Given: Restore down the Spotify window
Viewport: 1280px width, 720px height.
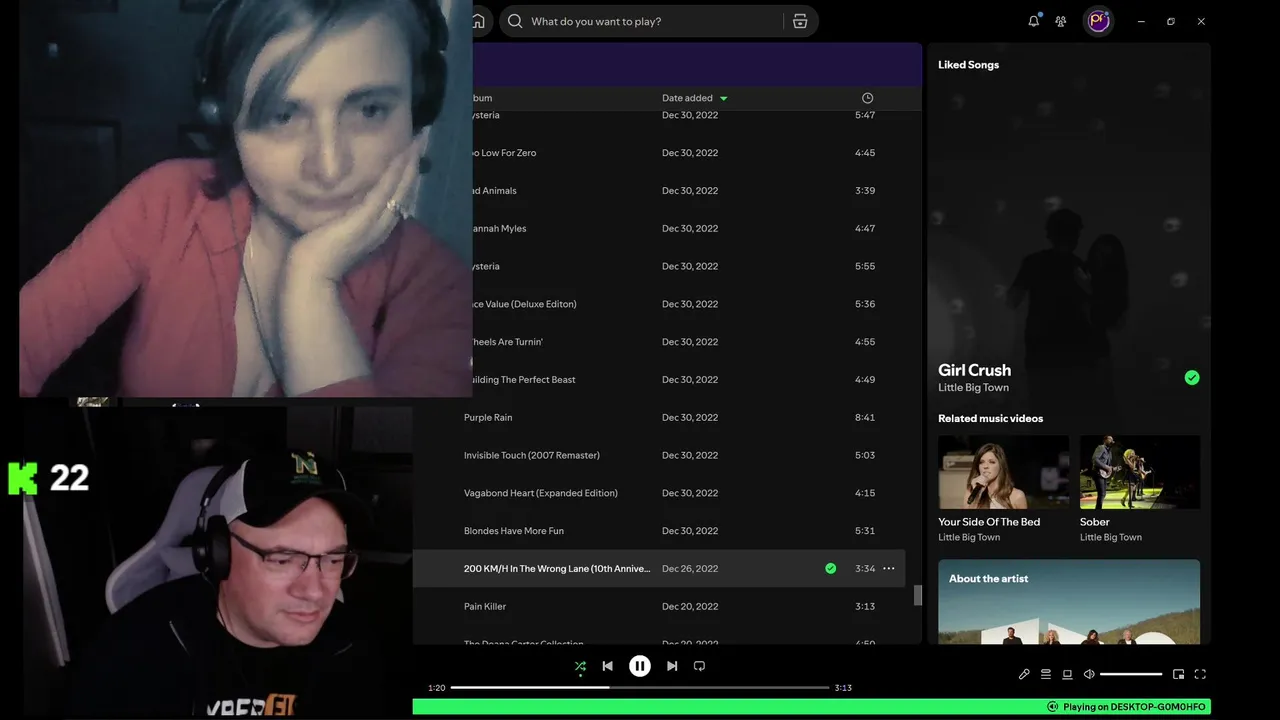Looking at the screenshot, I should tap(1171, 21).
